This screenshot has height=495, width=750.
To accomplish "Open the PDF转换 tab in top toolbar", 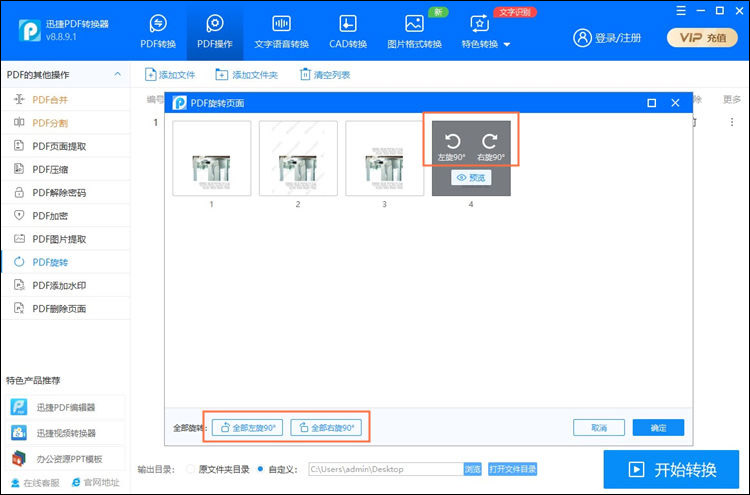I will click(157, 31).
